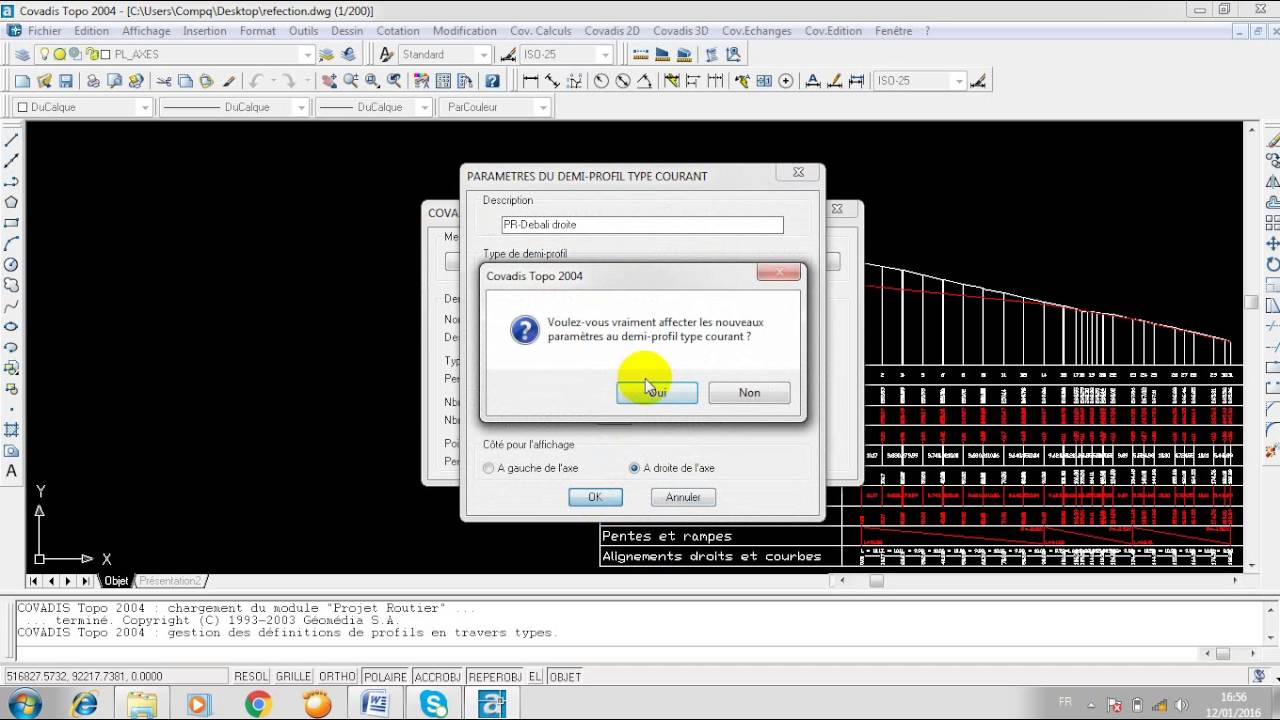Viewport: 1280px width, 720px height.
Task: Click the Paste clipboard icon
Action: coord(206,81)
